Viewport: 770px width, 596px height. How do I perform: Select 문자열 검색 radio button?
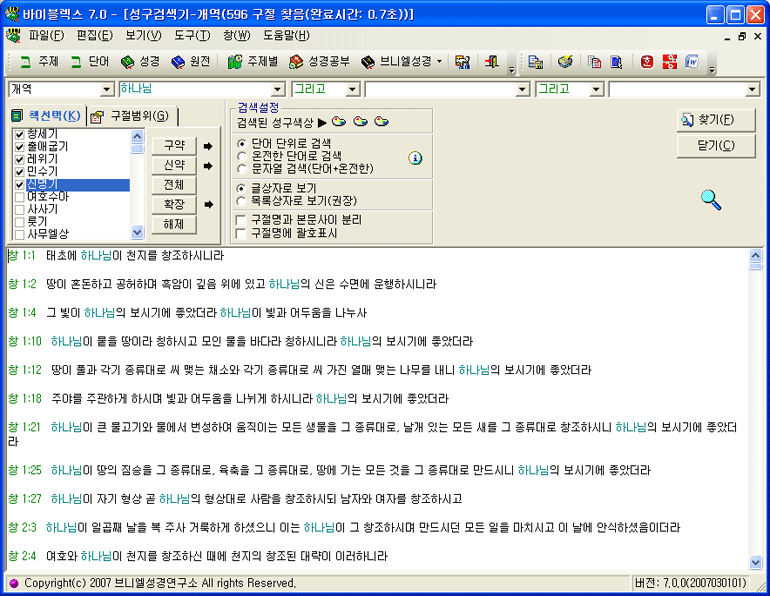241,169
